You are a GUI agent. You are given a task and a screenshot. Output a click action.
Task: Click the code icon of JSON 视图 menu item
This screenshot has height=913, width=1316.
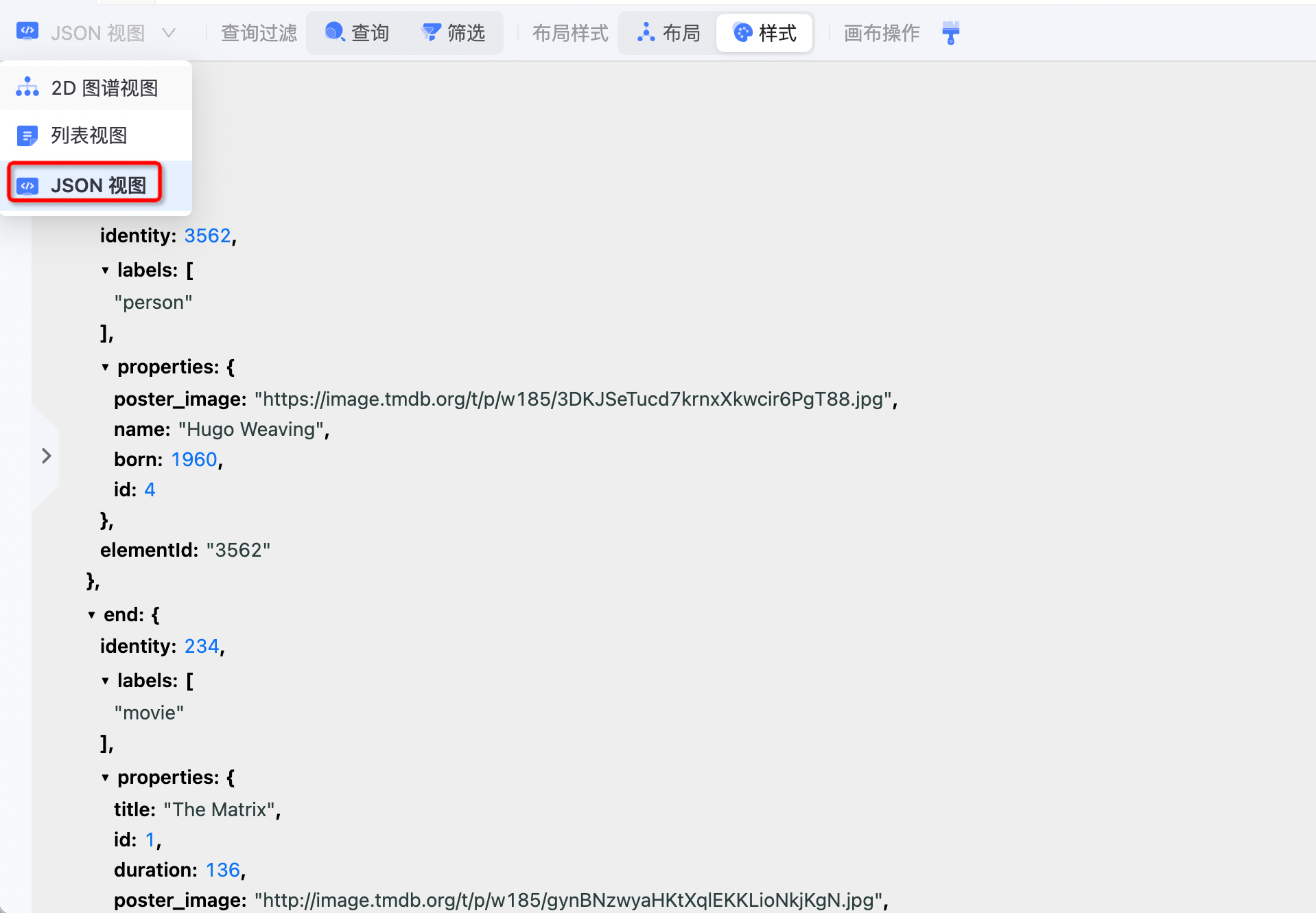click(x=27, y=186)
